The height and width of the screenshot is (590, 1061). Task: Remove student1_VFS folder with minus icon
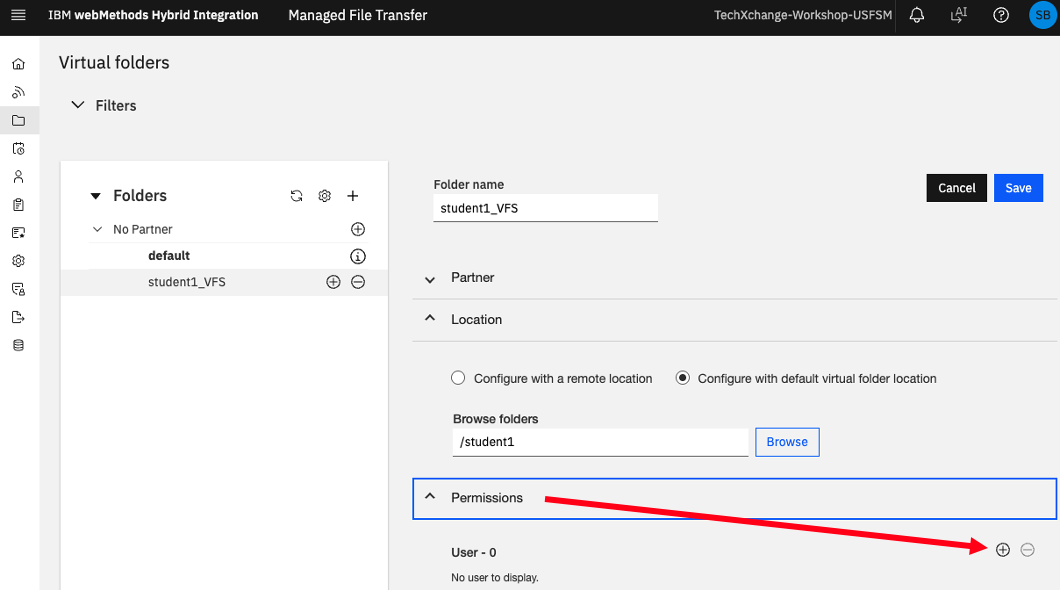(x=358, y=282)
